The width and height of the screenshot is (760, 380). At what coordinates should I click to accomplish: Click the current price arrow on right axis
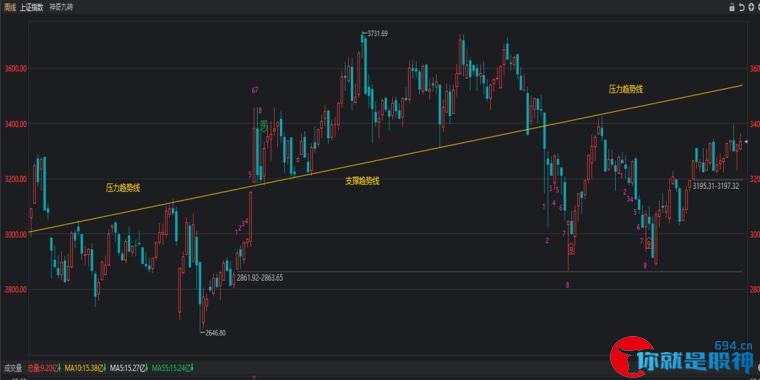pos(747,142)
